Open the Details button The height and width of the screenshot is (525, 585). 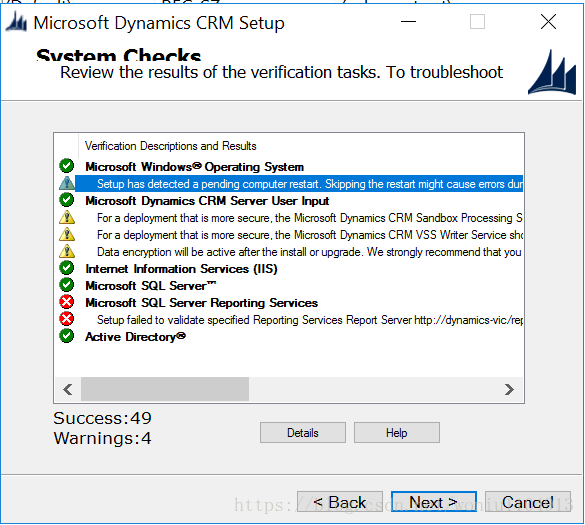(x=303, y=433)
